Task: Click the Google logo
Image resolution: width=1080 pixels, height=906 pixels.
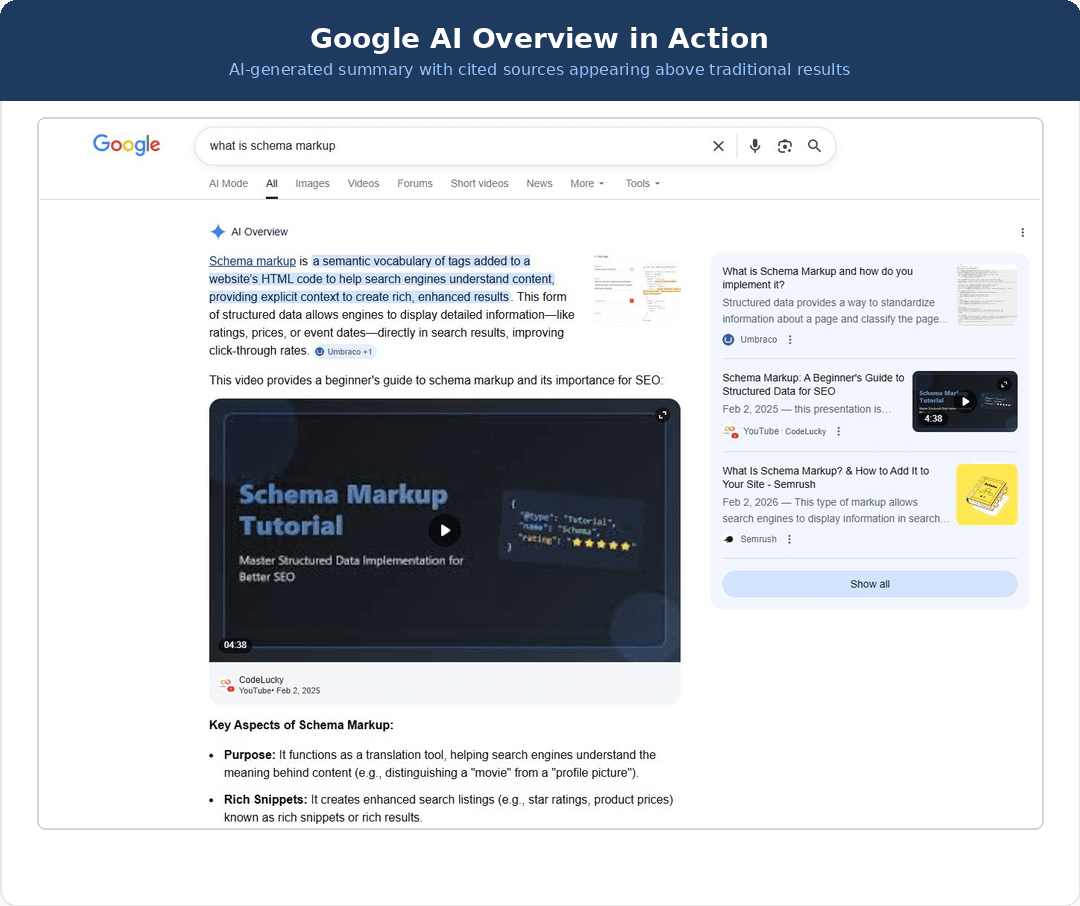Action: pos(127,145)
